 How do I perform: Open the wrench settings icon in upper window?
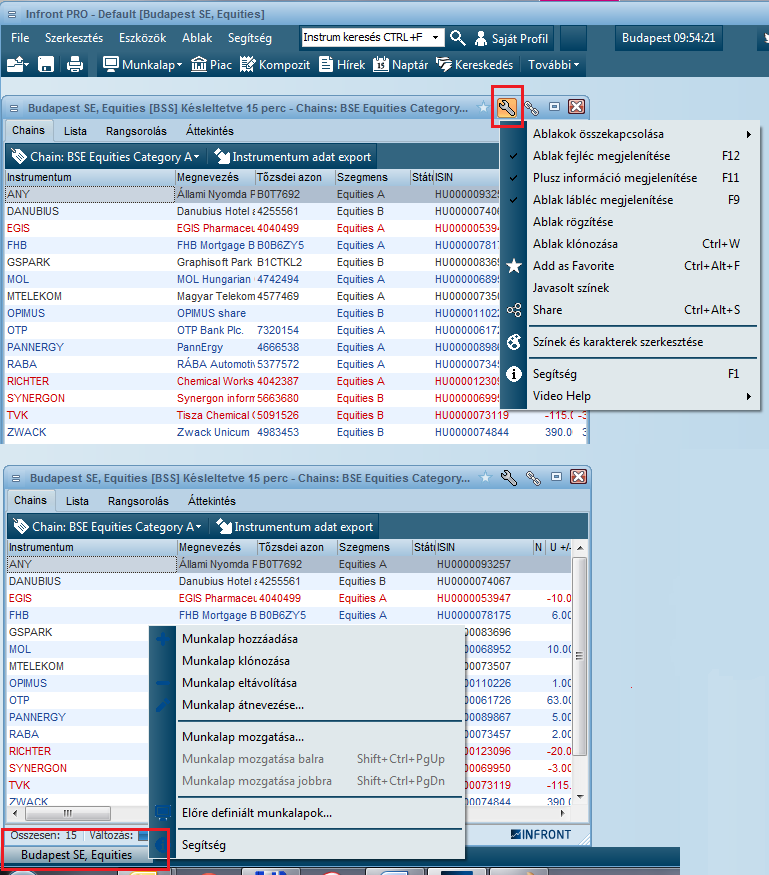[x=507, y=107]
